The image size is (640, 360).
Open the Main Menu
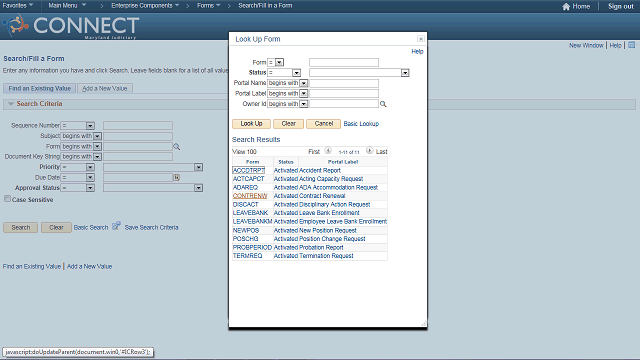tap(67, 6)
